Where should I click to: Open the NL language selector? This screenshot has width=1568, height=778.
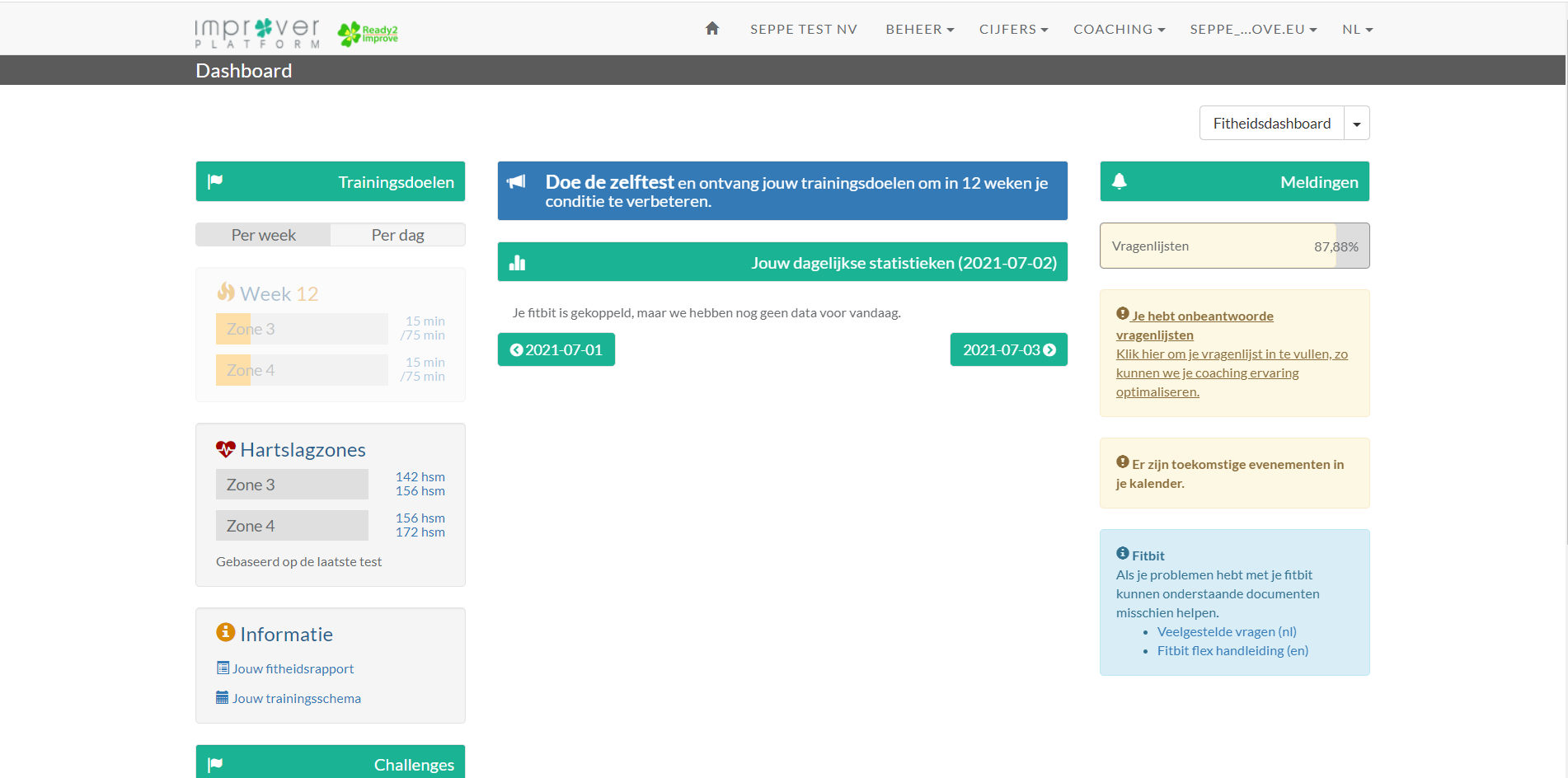tap(1356, 30)
